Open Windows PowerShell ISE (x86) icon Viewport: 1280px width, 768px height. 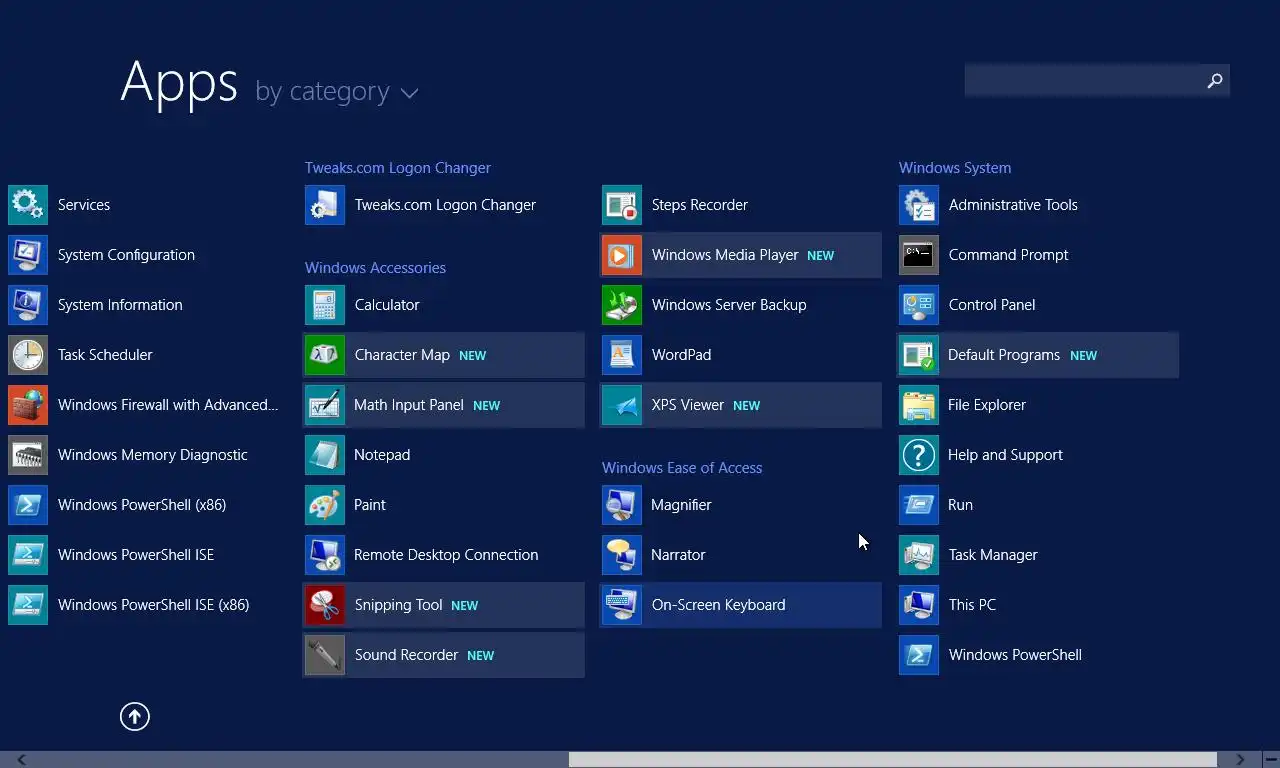click(27, 605)
